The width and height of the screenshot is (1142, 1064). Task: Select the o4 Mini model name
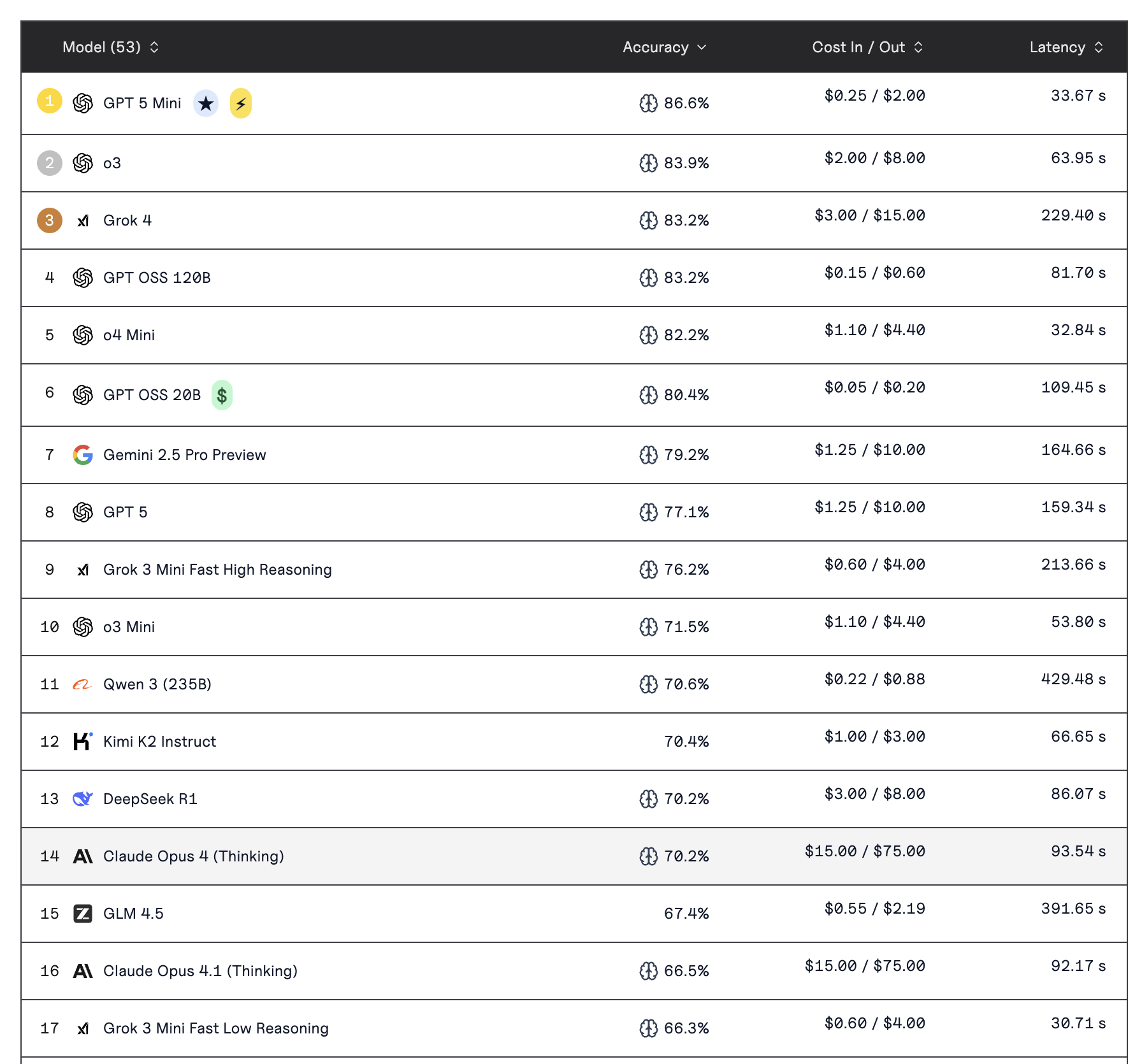pyautogui.click(x=129, y=335)
